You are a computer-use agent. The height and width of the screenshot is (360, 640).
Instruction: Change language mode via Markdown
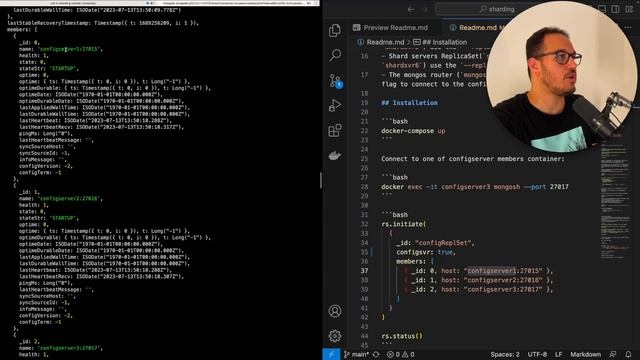coord(585,354)
